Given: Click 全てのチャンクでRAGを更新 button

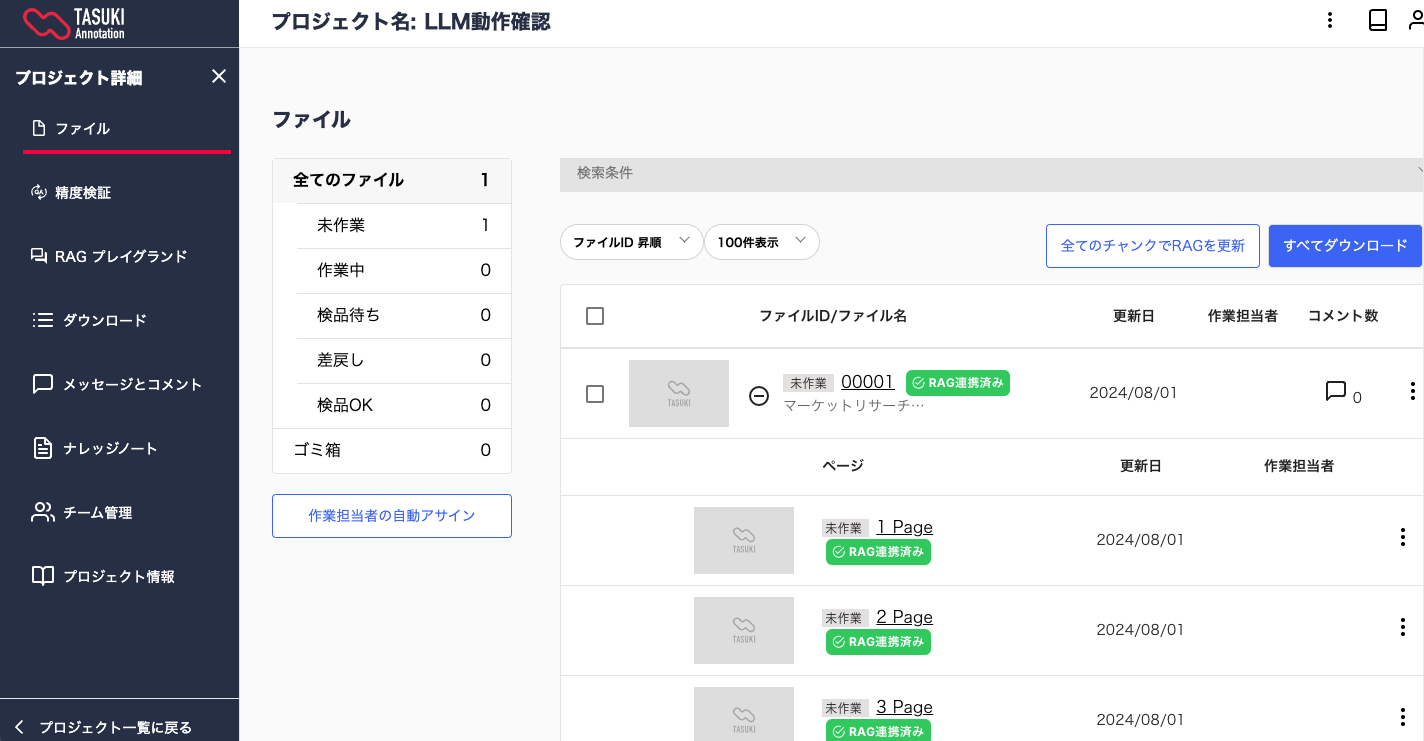Looking at the screenshot, I should coord(1152,246).
